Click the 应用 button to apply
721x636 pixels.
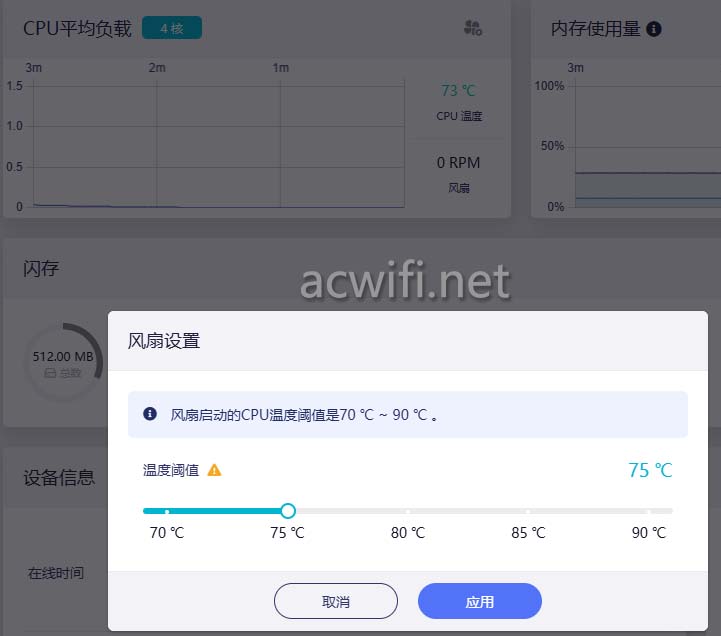coord(480,602)
